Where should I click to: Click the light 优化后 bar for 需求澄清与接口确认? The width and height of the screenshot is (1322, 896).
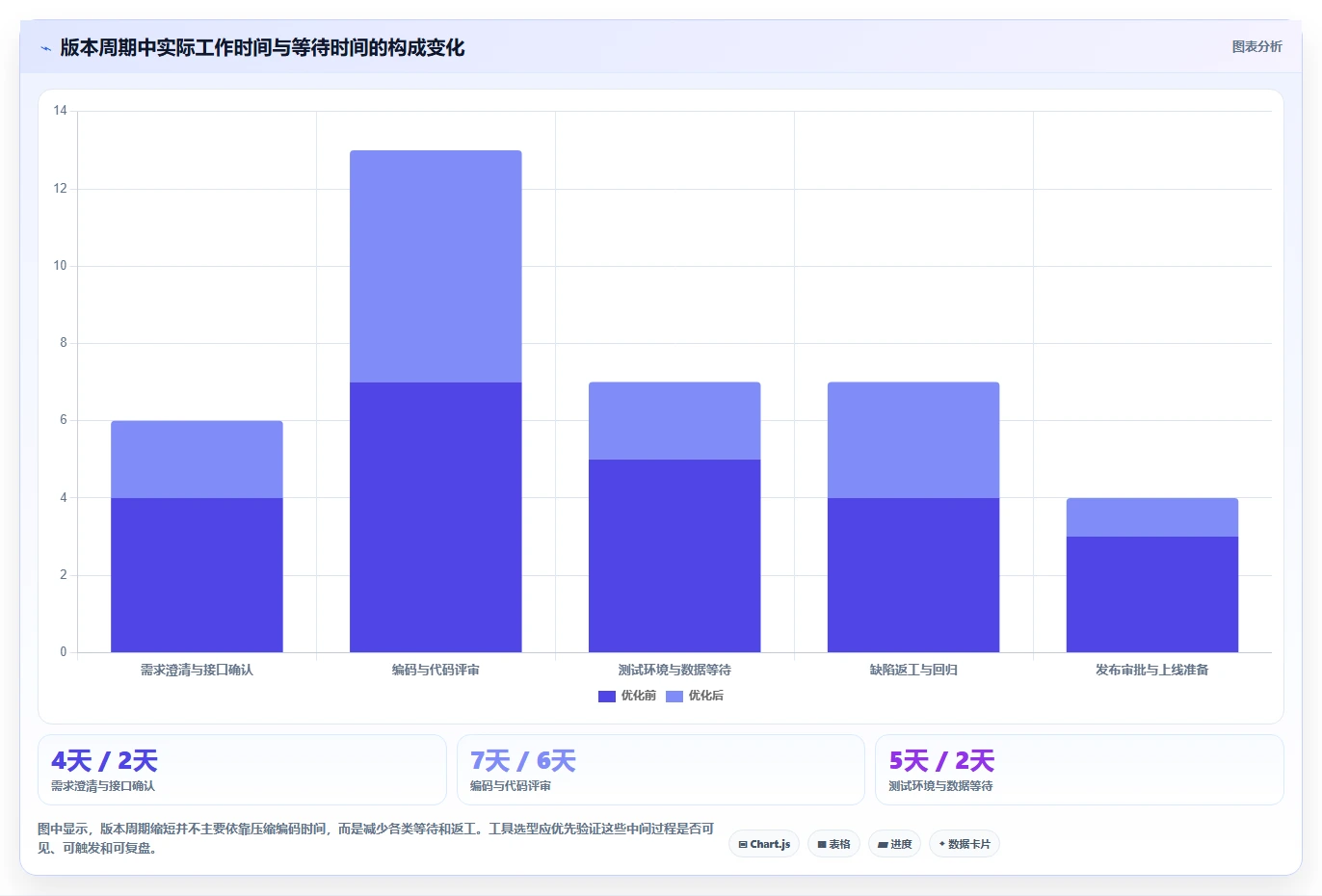(197, 460)
